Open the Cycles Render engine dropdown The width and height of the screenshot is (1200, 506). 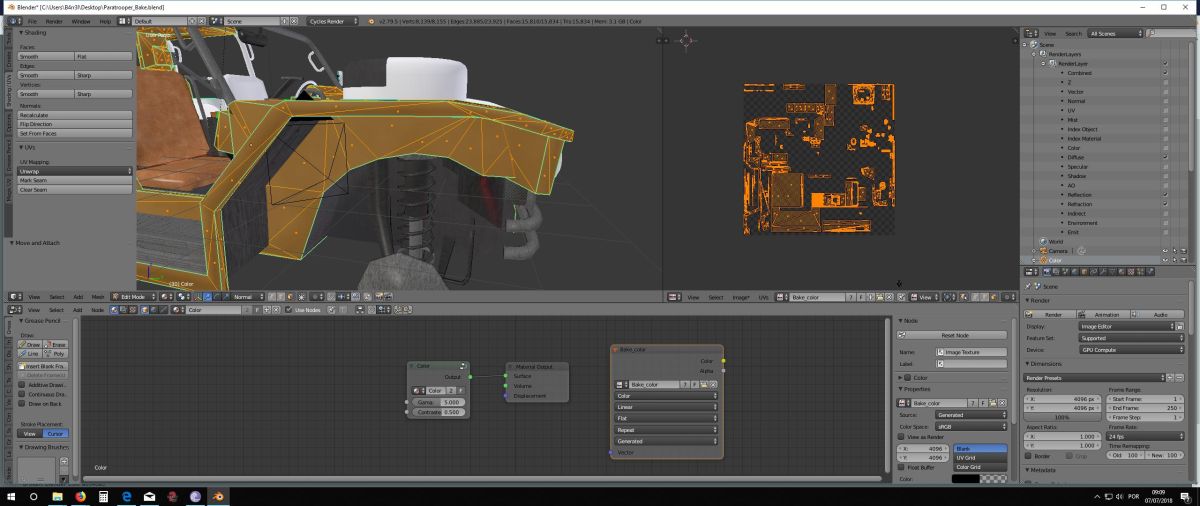[x=331, y=20]
